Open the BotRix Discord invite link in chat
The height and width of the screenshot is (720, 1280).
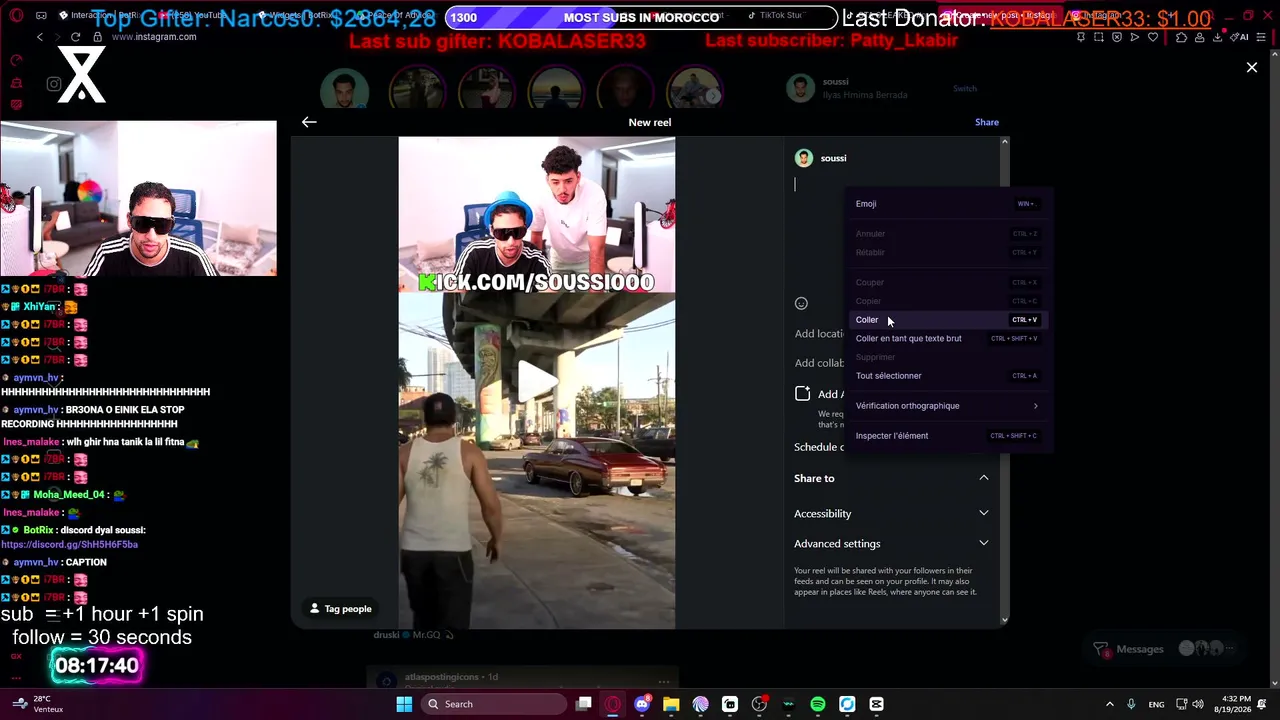click(x=69, y=545)
